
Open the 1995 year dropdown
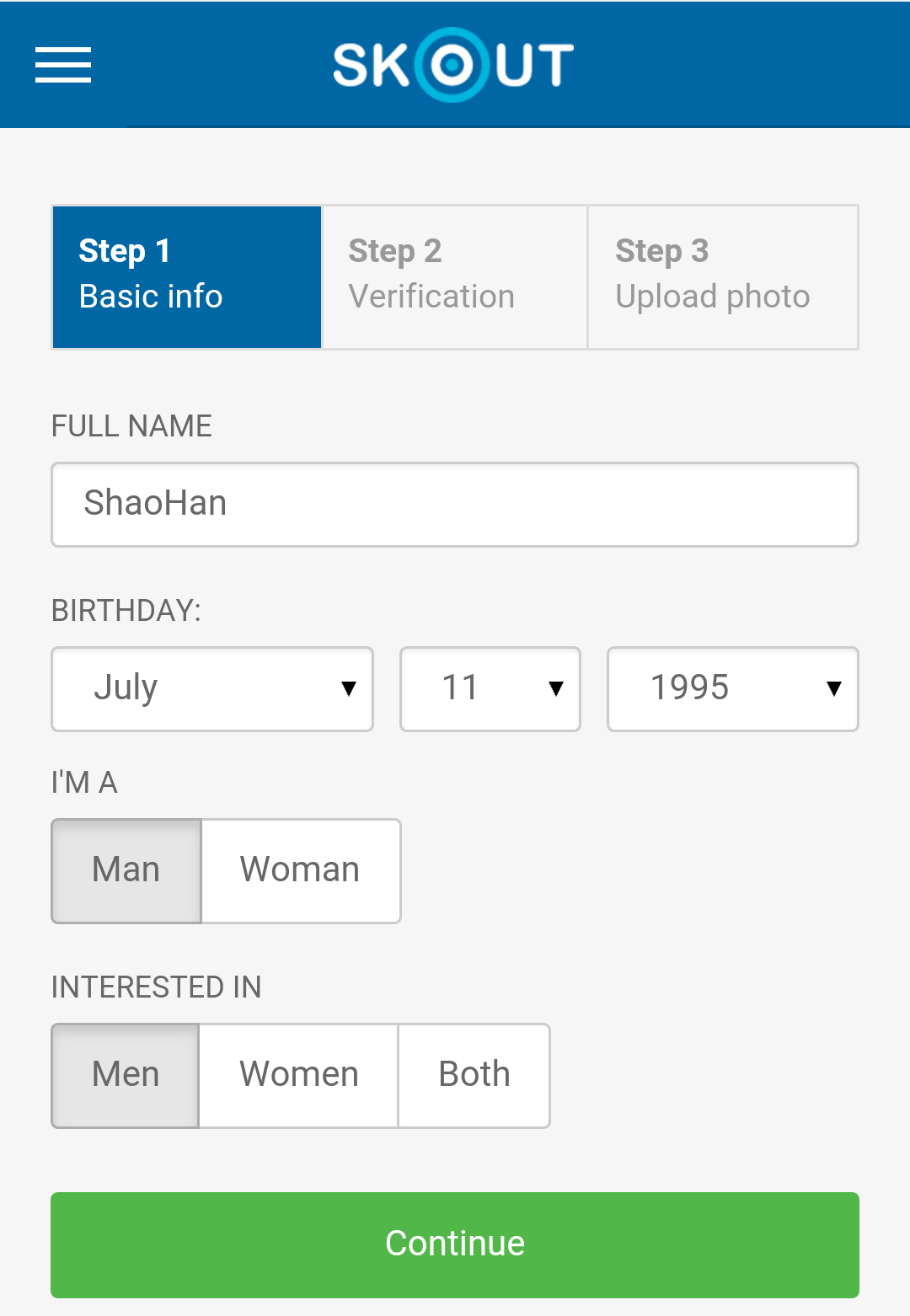[x=733, y=689]
